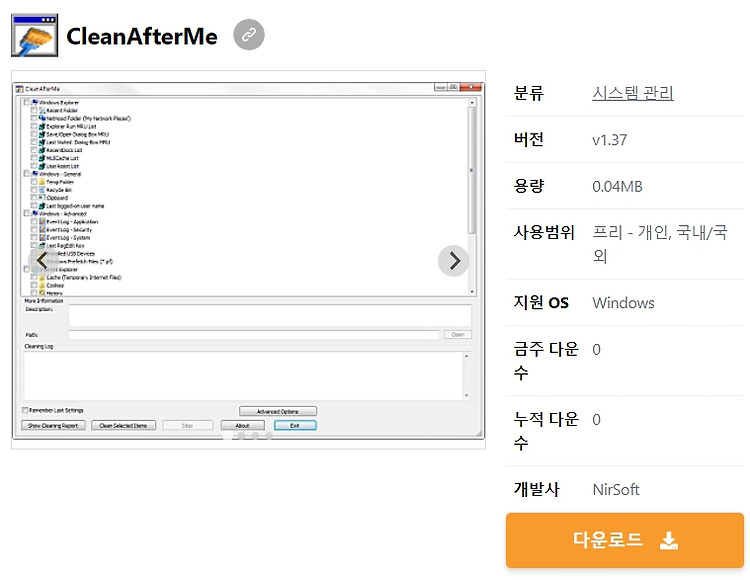
Task: Click the 용량 label
Action: [529, 186]
